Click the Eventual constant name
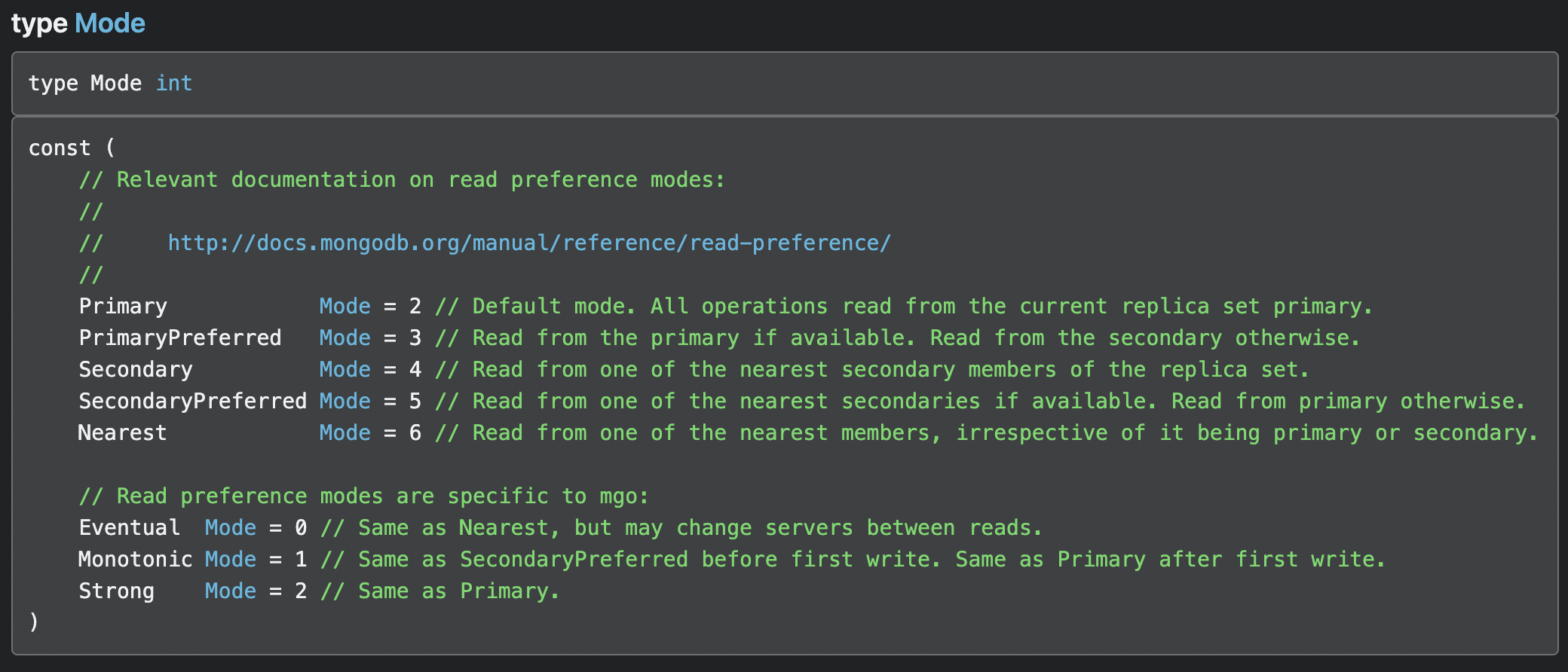Viewport: 1568px width, 672px height. point(129,528)
